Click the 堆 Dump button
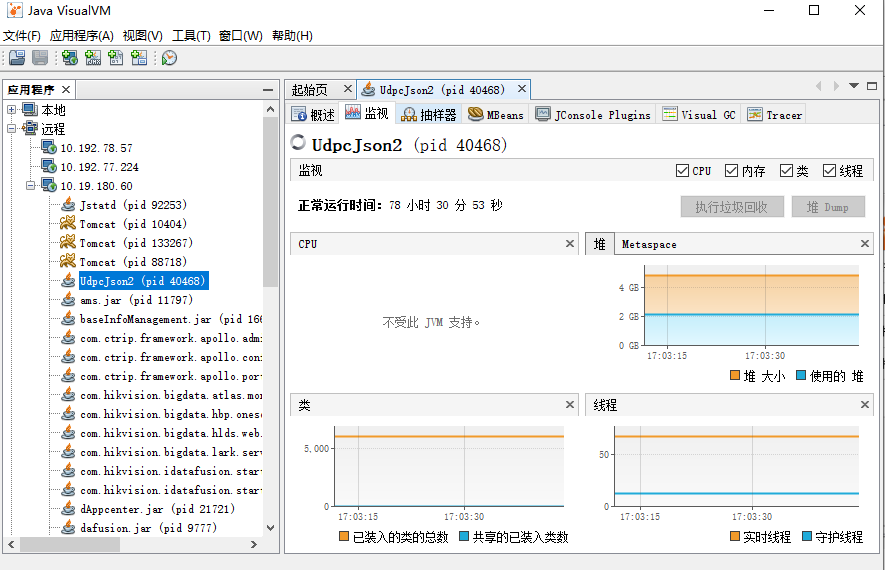The height and width of the screenshot is (570, 885). (x=828, y=207)
